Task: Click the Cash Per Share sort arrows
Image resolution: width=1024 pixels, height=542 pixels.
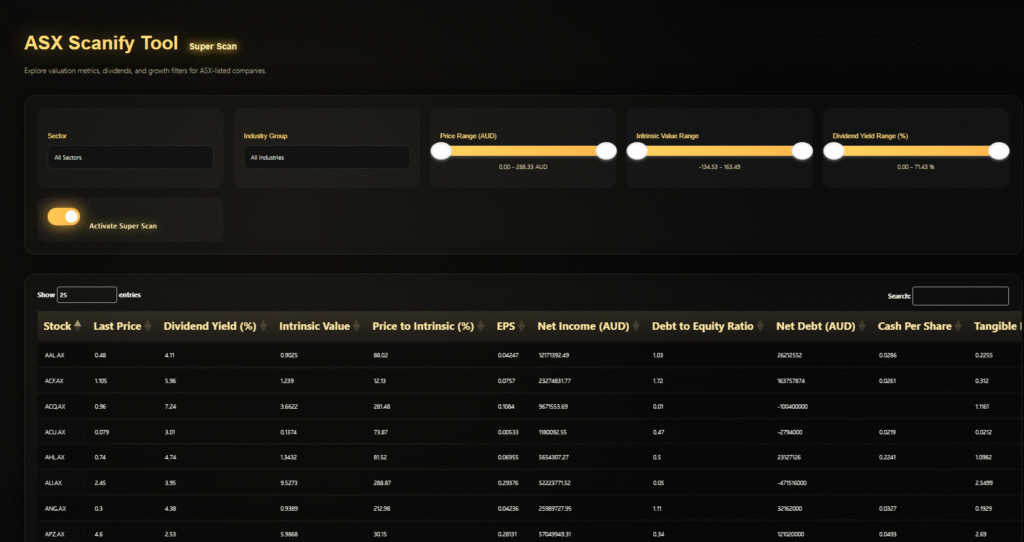Action: tap(958, 326)
